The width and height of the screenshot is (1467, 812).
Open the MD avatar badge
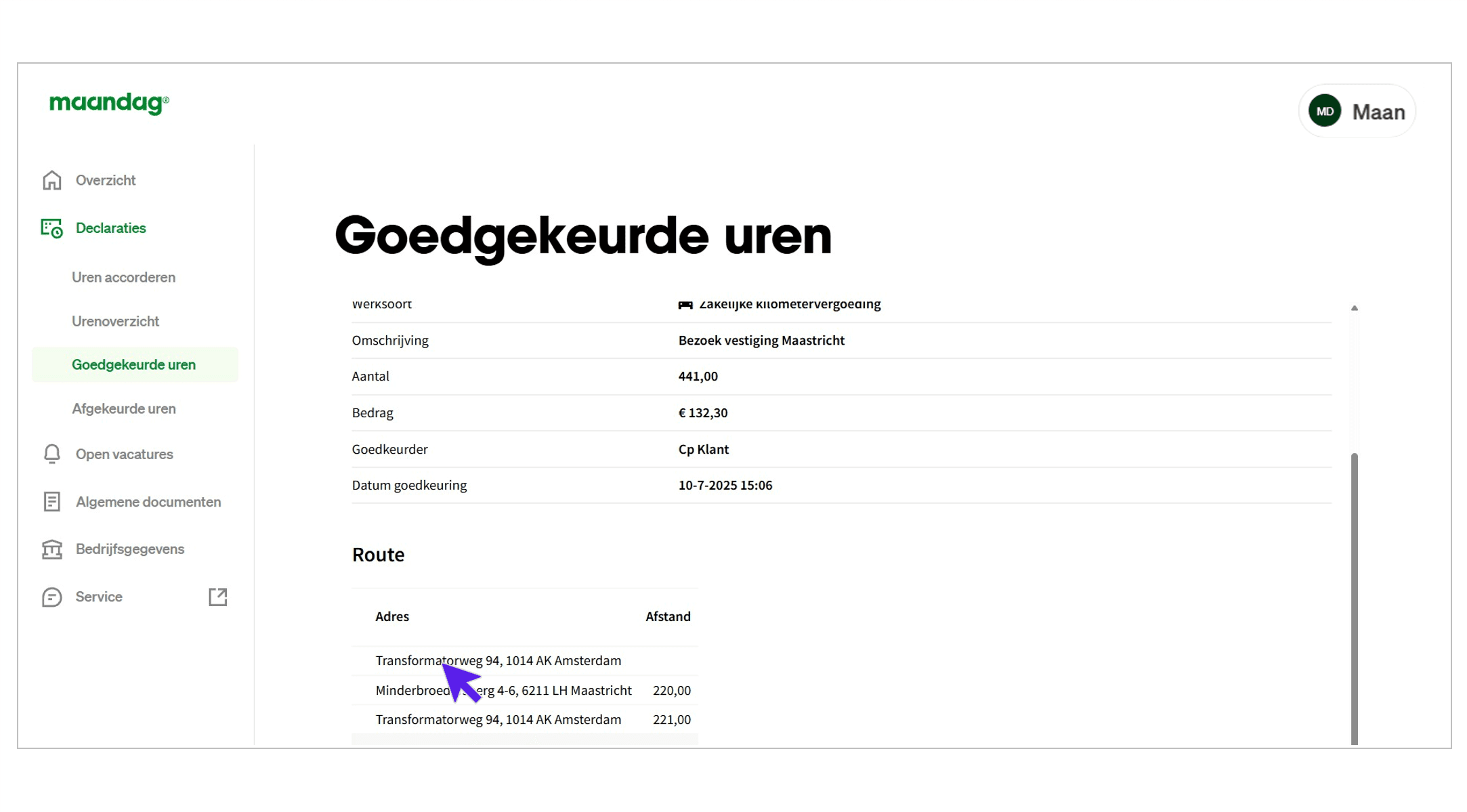(1324, 110)
